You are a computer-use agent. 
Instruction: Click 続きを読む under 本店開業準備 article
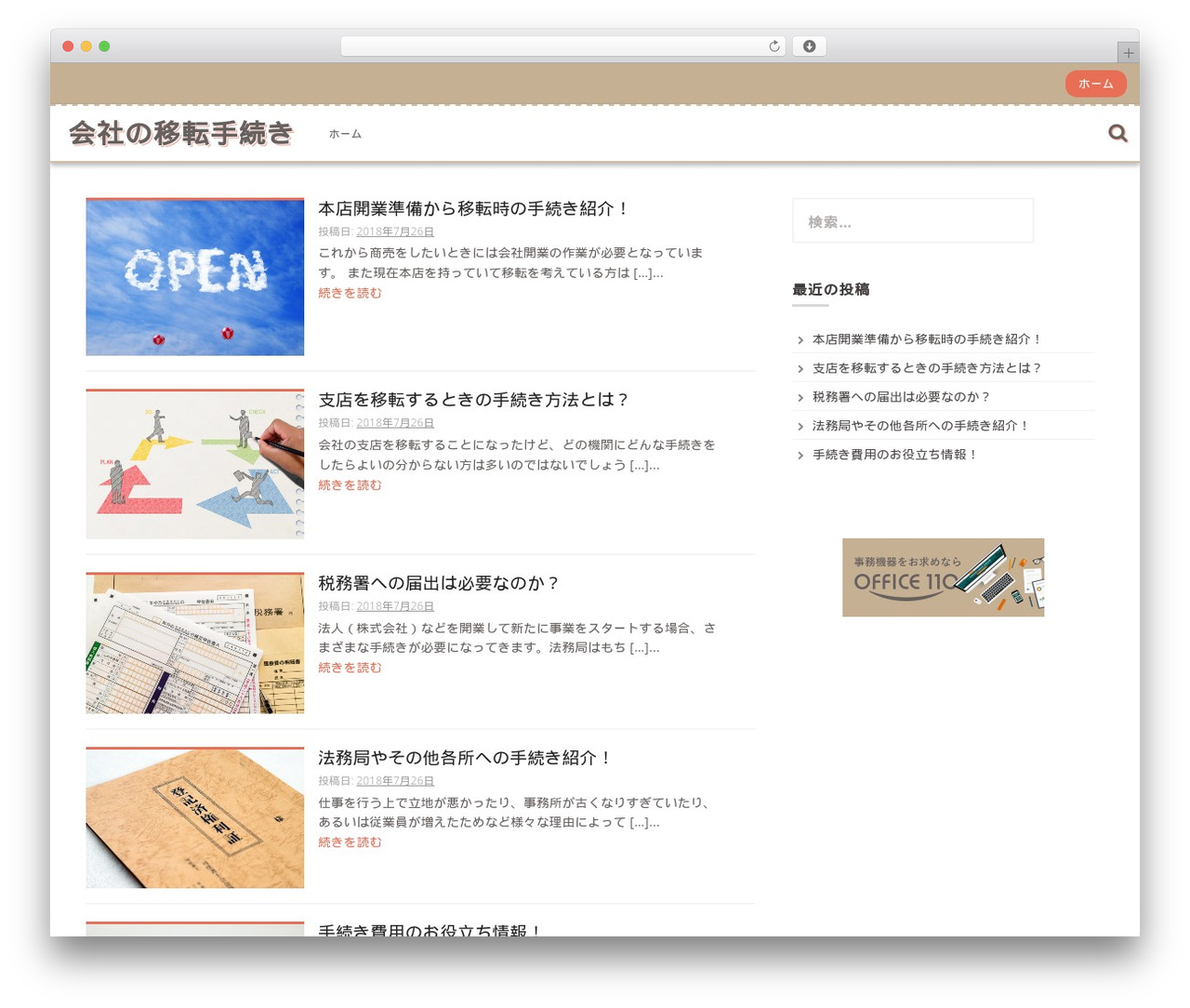pyautogui.click(x=350, y=293)
